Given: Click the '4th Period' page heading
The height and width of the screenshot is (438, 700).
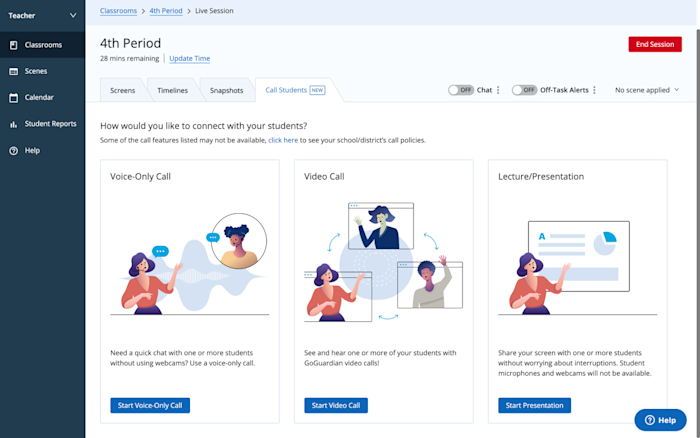Looking at the screenshot, I should coord(130,43).
